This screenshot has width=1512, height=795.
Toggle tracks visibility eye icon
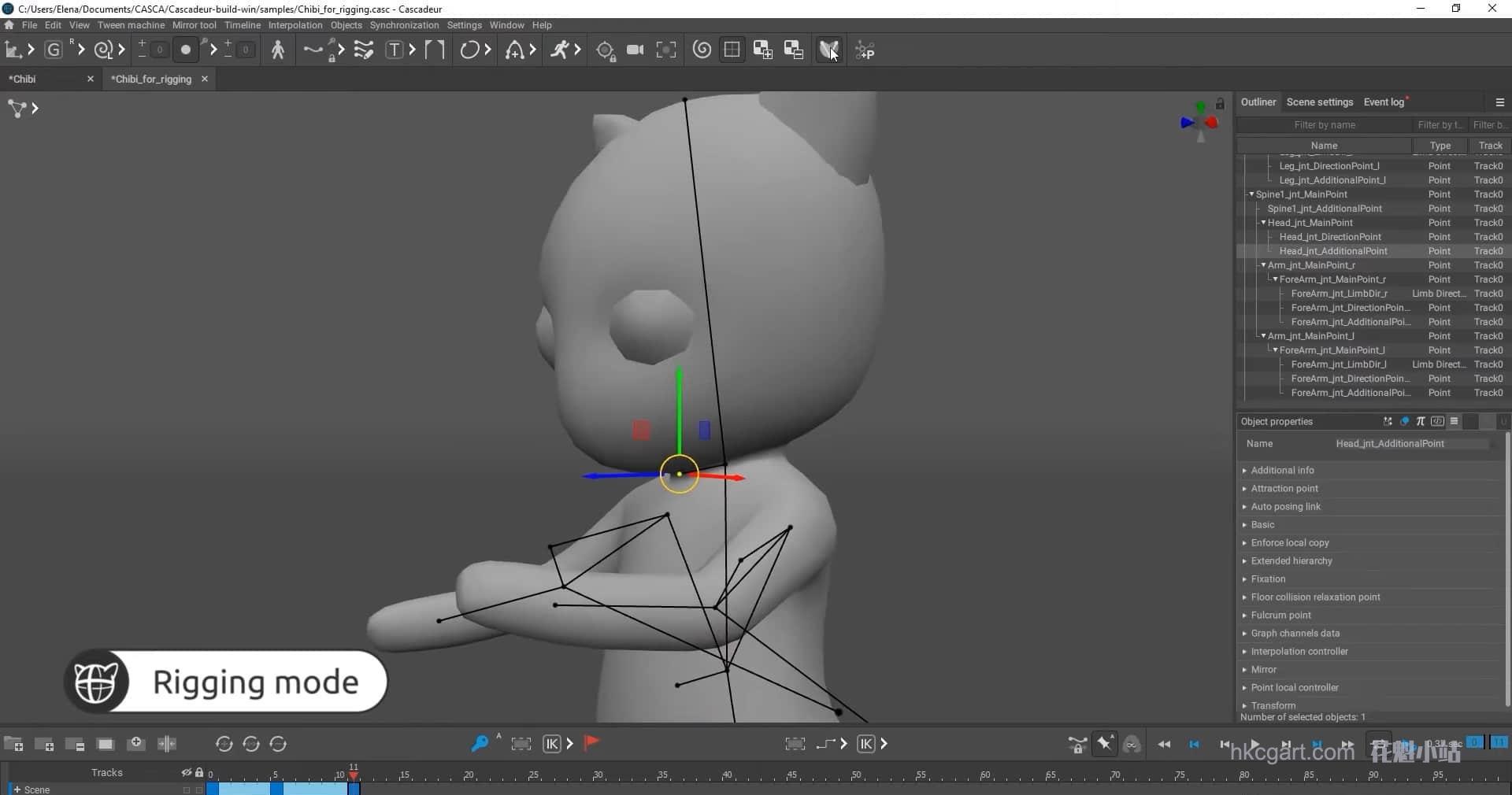[x=187, y=773]
